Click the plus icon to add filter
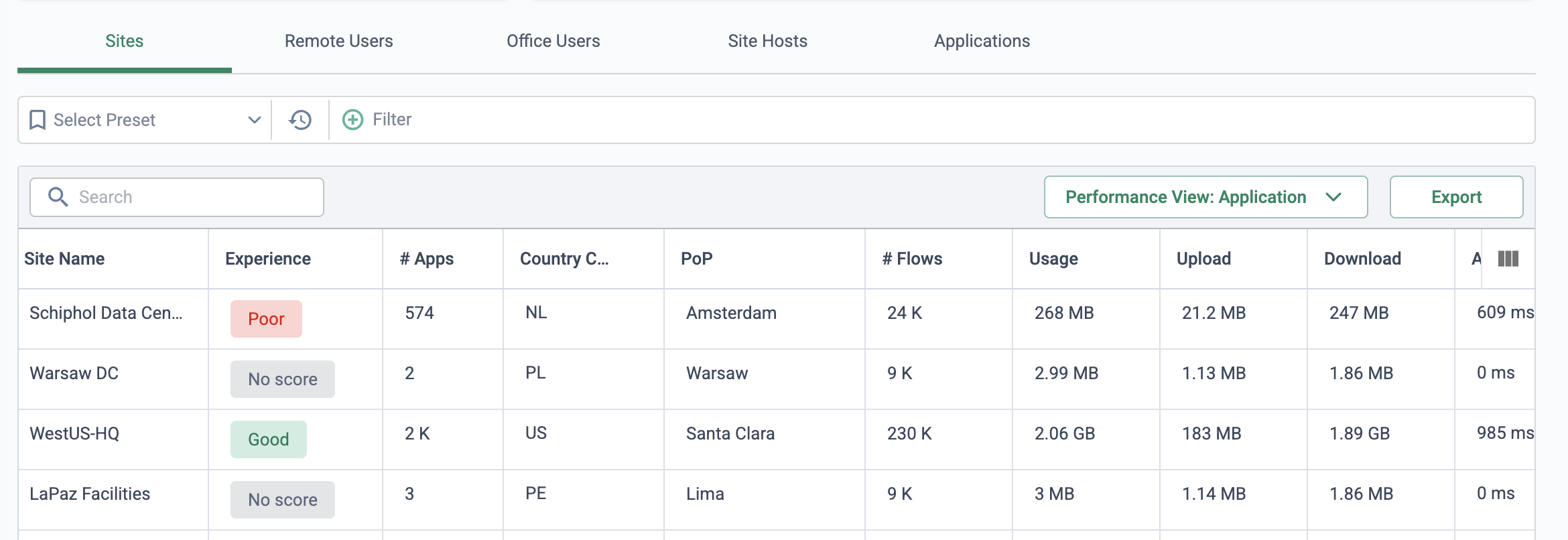Screen dimensions: 1568x540 click(x=353, y=120)
